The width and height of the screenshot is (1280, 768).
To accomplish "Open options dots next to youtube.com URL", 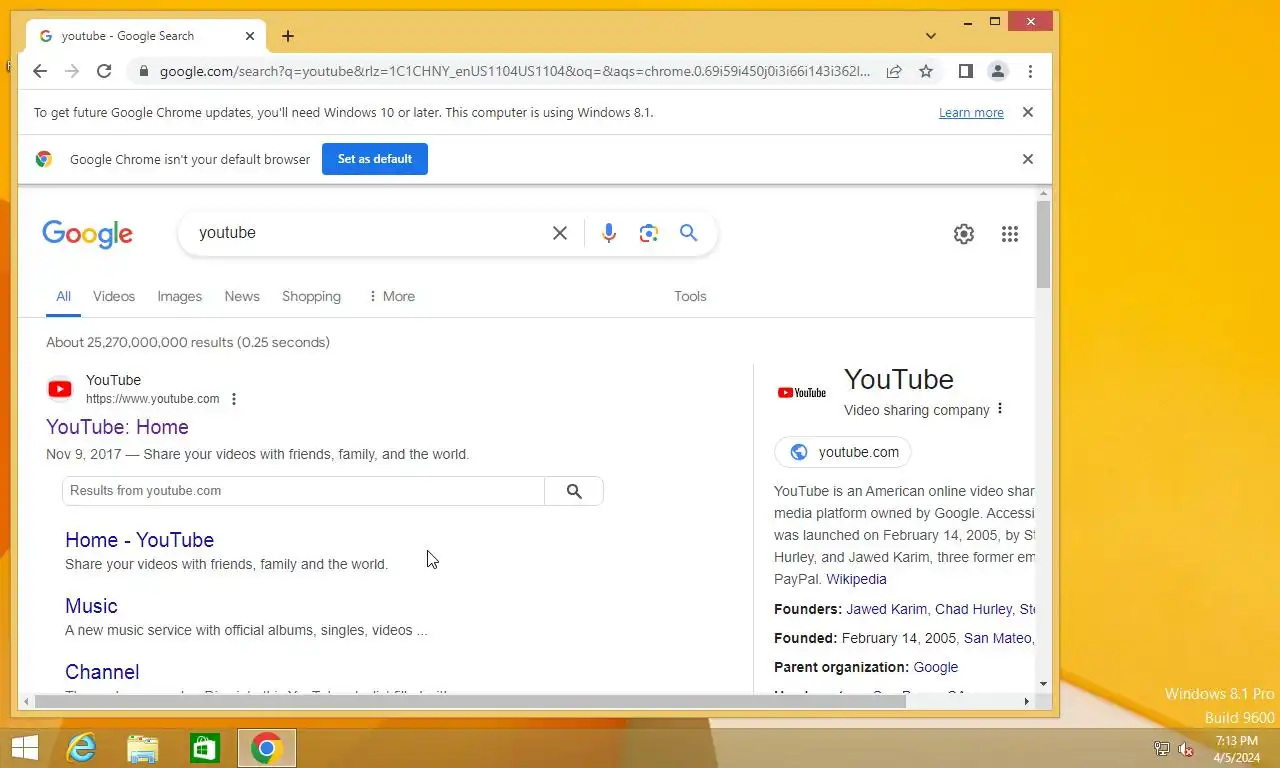I will click(234, 399).
